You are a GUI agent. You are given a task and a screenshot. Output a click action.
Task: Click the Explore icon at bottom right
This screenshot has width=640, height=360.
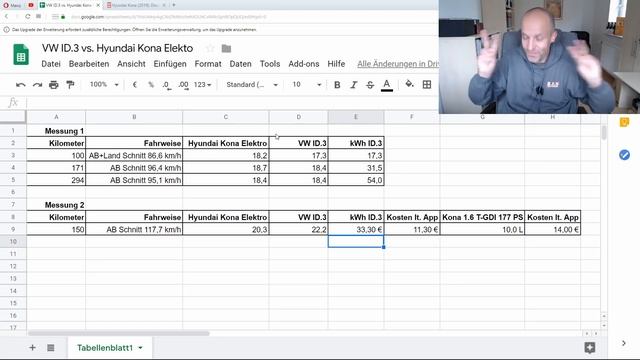[590, 347]
